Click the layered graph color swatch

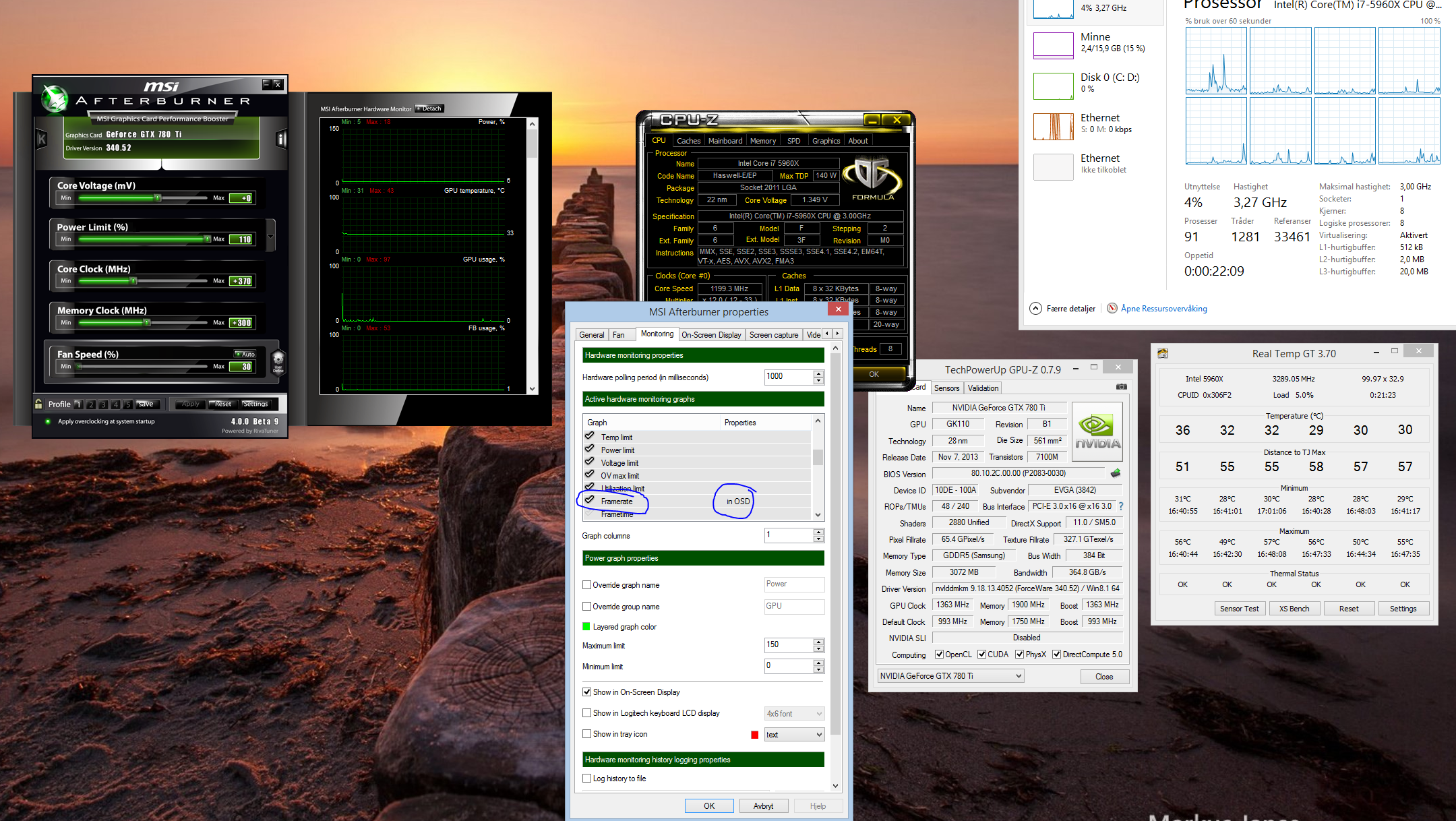[x=586, y=626]
